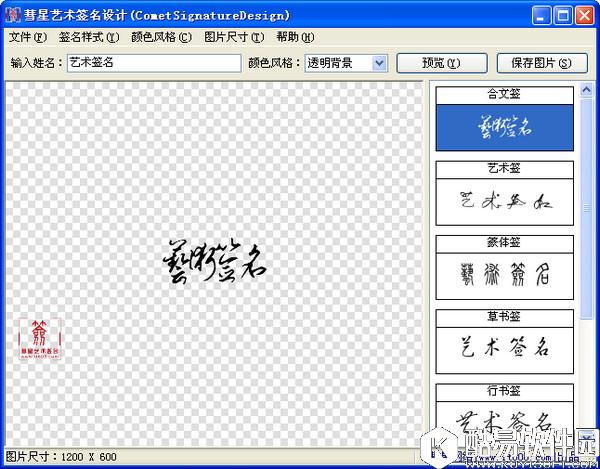Click the black signature preview on the canvas
The width and height of the screenshot is (600, 469).
tap(214, 262)
